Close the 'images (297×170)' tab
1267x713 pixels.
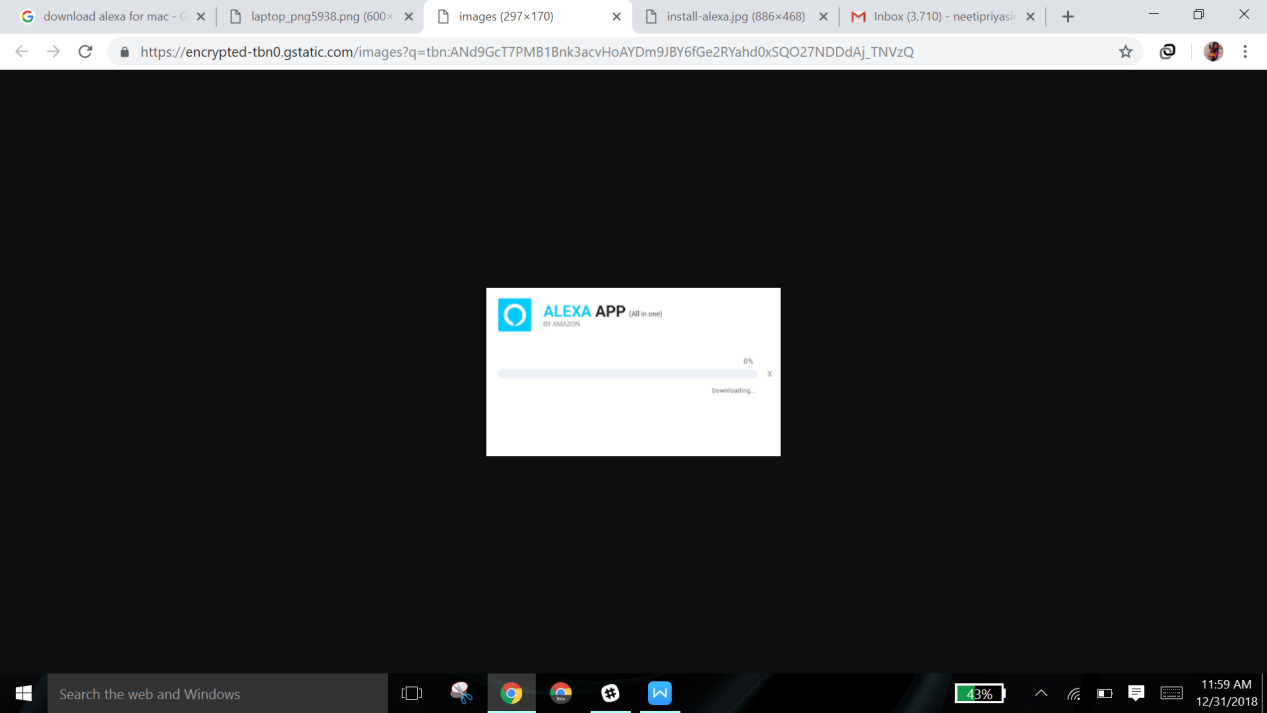coord(616,17)
